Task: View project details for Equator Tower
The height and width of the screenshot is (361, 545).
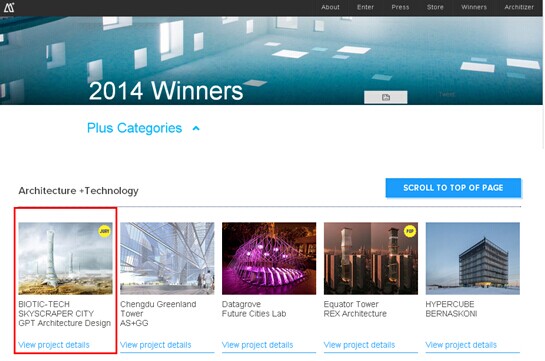Action: pyautogui.click(x=359, y=345)
